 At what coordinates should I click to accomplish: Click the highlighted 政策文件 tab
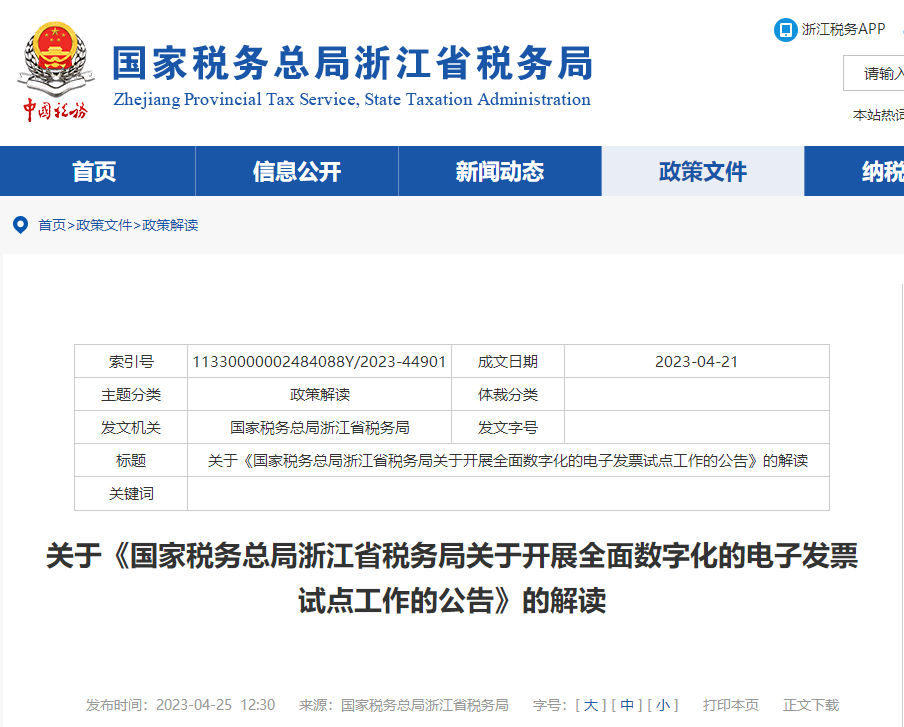coord(703,170)
